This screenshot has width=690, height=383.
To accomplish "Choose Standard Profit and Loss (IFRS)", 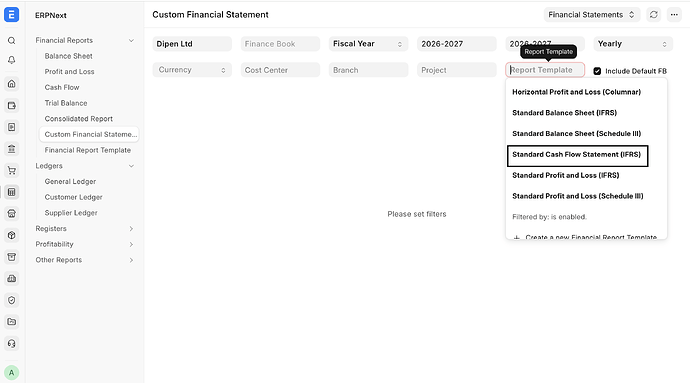I will click(586, 175).
